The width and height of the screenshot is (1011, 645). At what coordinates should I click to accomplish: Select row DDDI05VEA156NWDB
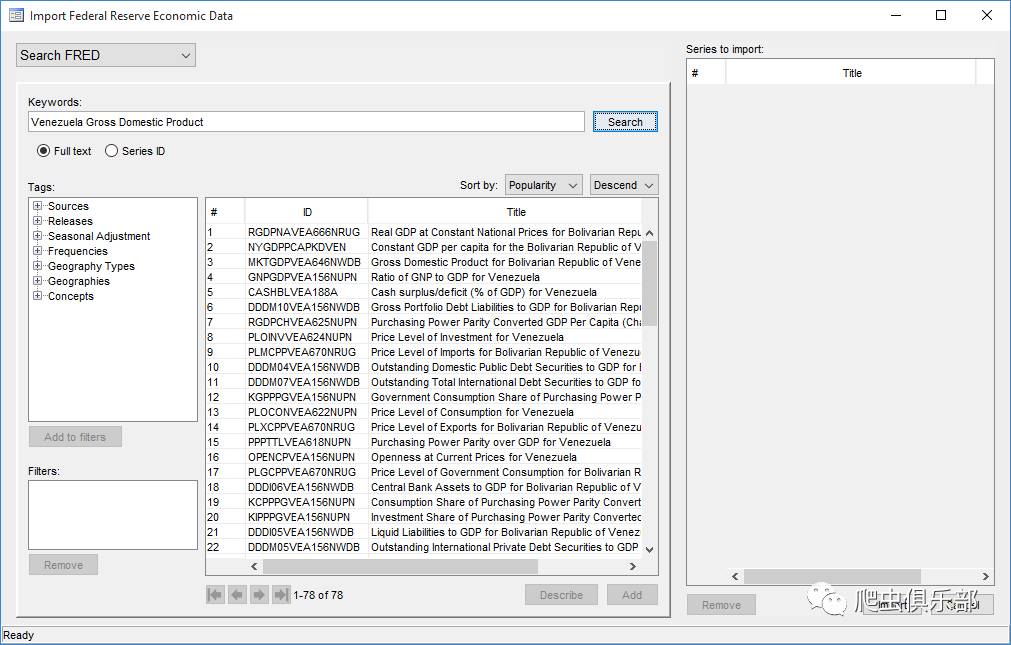coord(424,532)
